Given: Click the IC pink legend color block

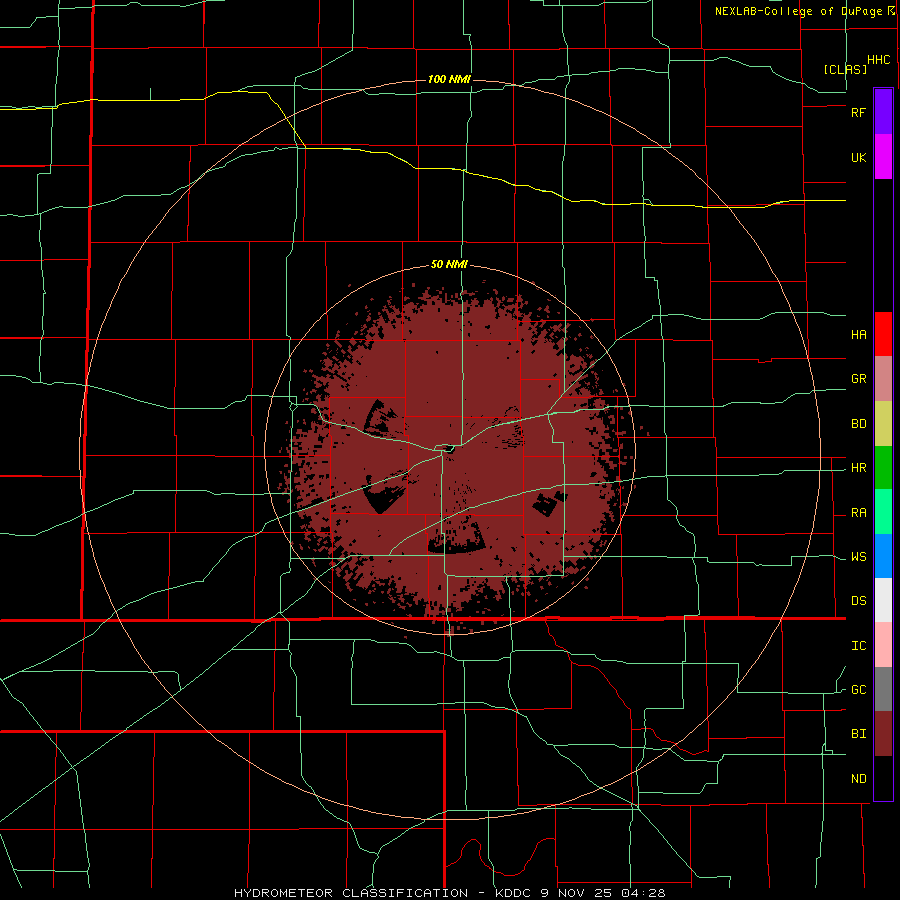Looking at the screenshot, I should pyautogui.click(x=883, y=645).
